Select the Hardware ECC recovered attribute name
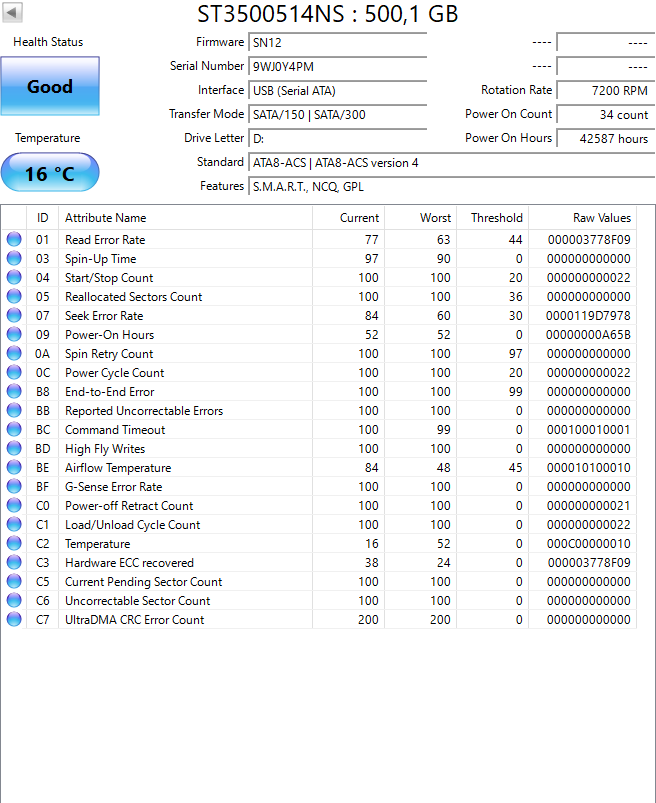 129,563
